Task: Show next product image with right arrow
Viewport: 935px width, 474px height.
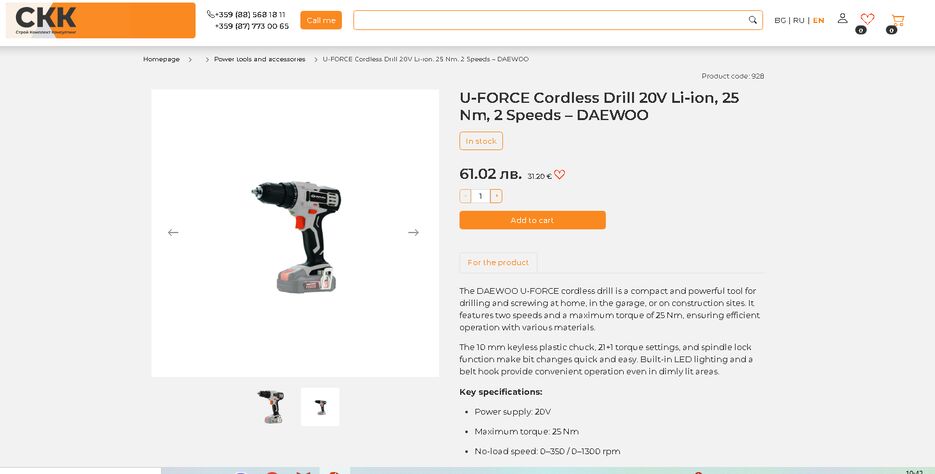Action: (413, 233)
